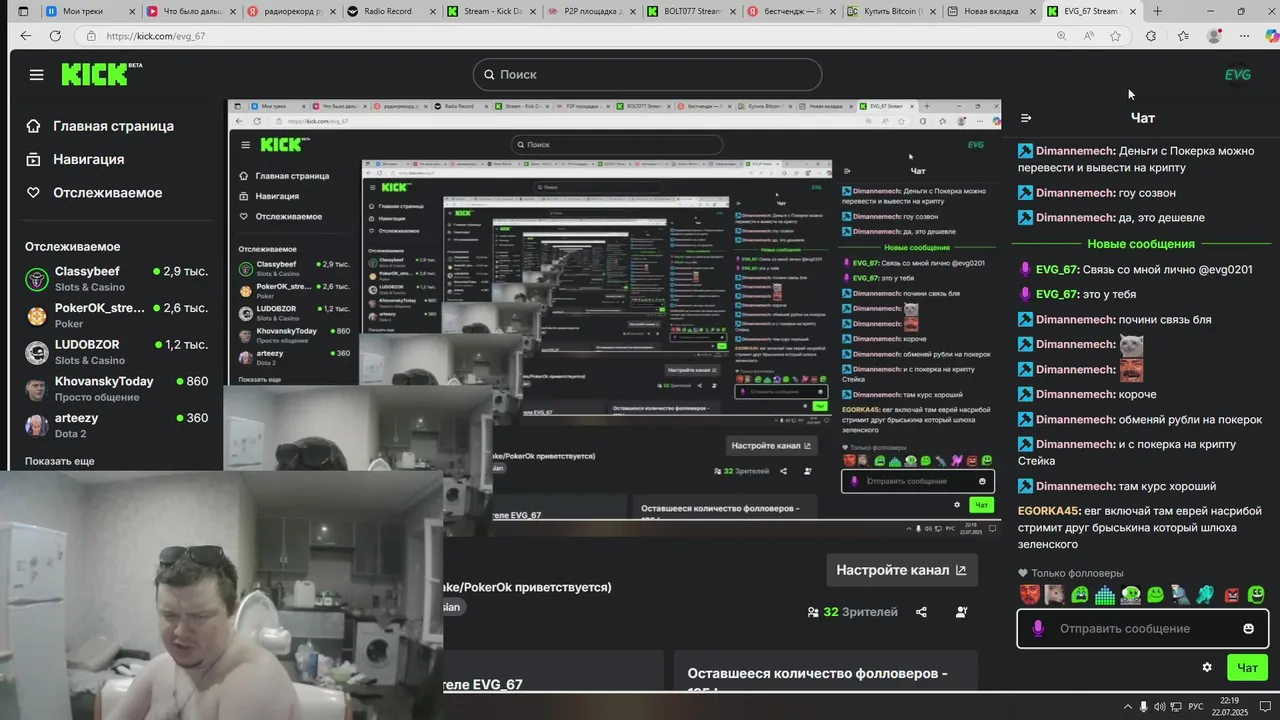Click Dimannemech name before 'короче'
Image resolution: width=1280 pixels, height=720 pixels.
click(1074, 395)
